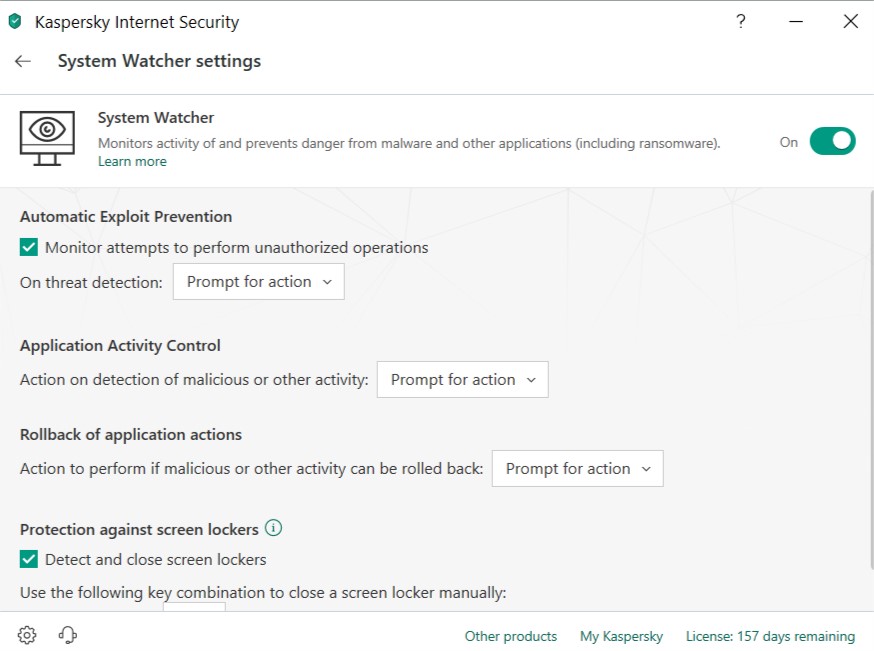Minimize the Kaspersky window
Viewport: 874px width, 651px height.
point(796,21)
